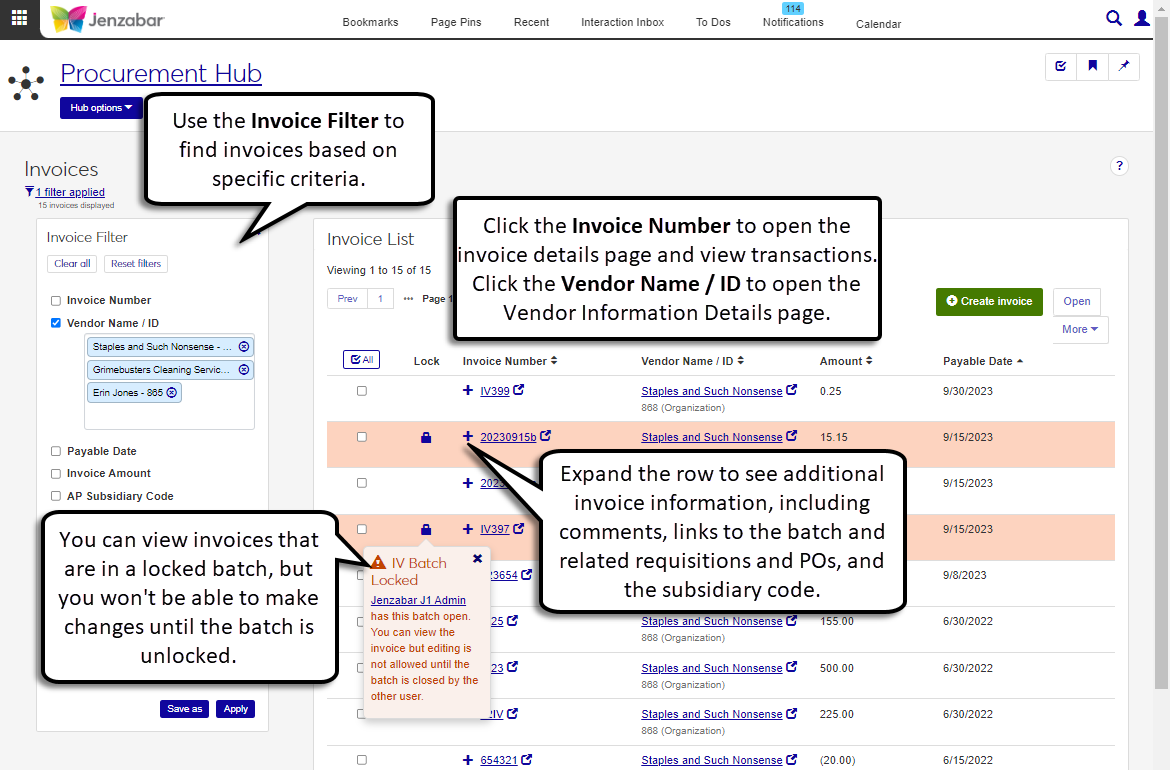The height and width of the screenshot is (770, 1170).
Task: Sort by Invoice Number column
Action: tap(510, 361)
